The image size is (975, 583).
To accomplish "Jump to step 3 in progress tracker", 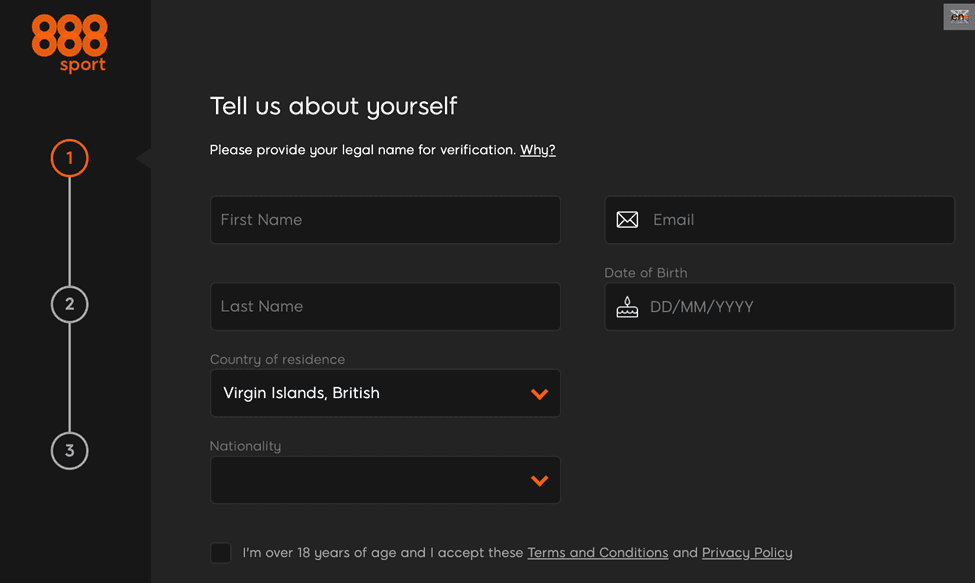I will coord(70,450).
